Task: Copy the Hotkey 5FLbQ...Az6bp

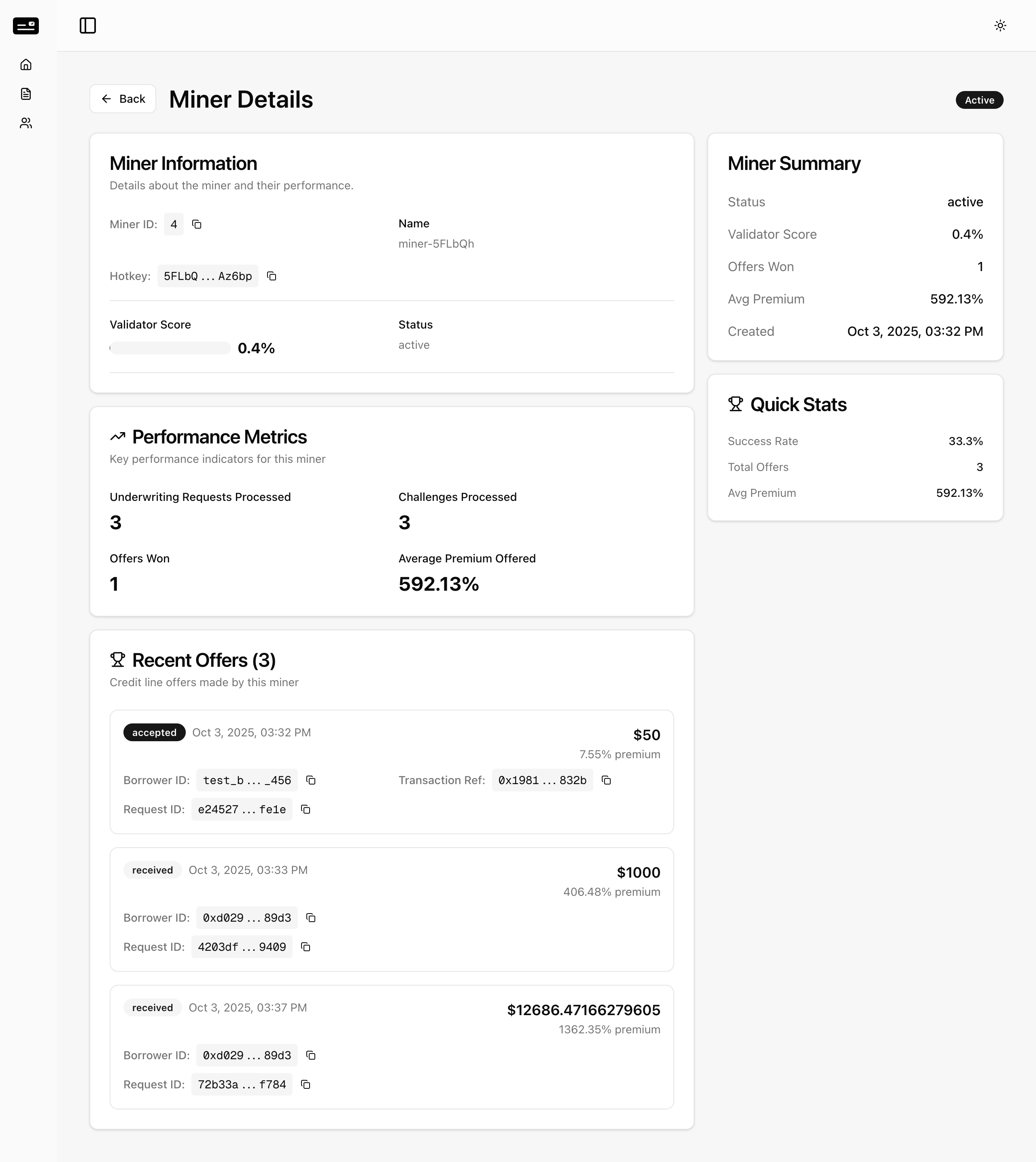Action: [272, 276]
